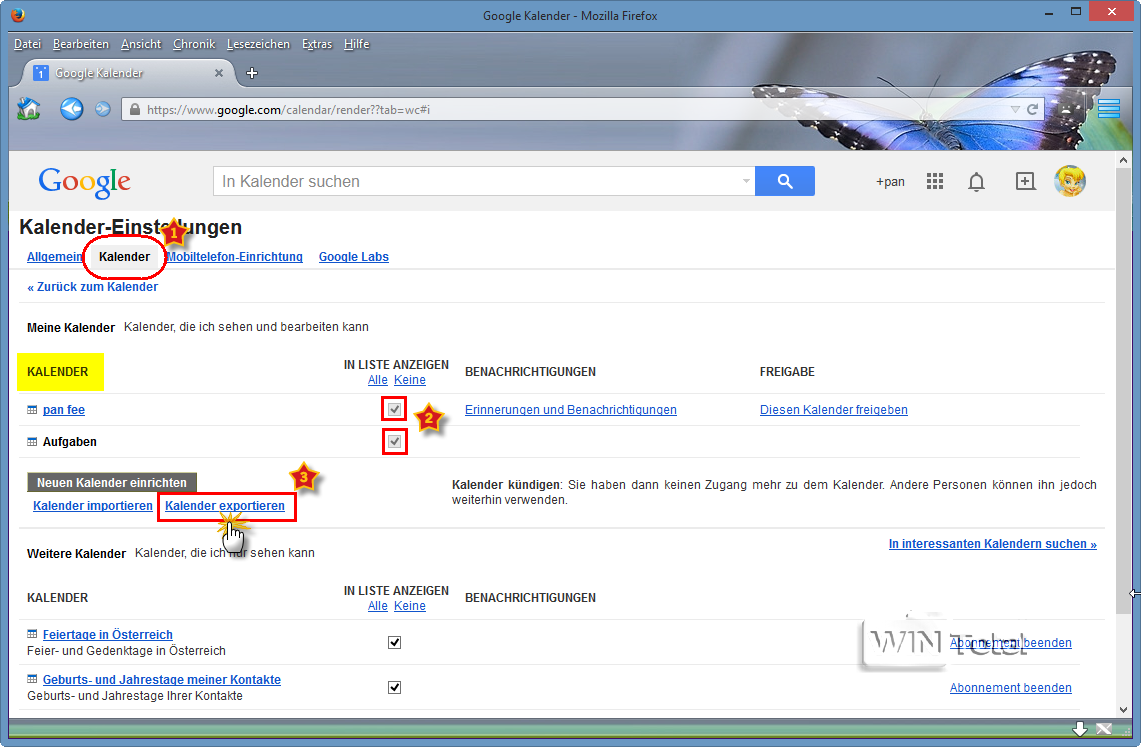This screenshot has height=747, width=1141.
Task: Click the Firefox logo in title bar
Action: [18, 15]
